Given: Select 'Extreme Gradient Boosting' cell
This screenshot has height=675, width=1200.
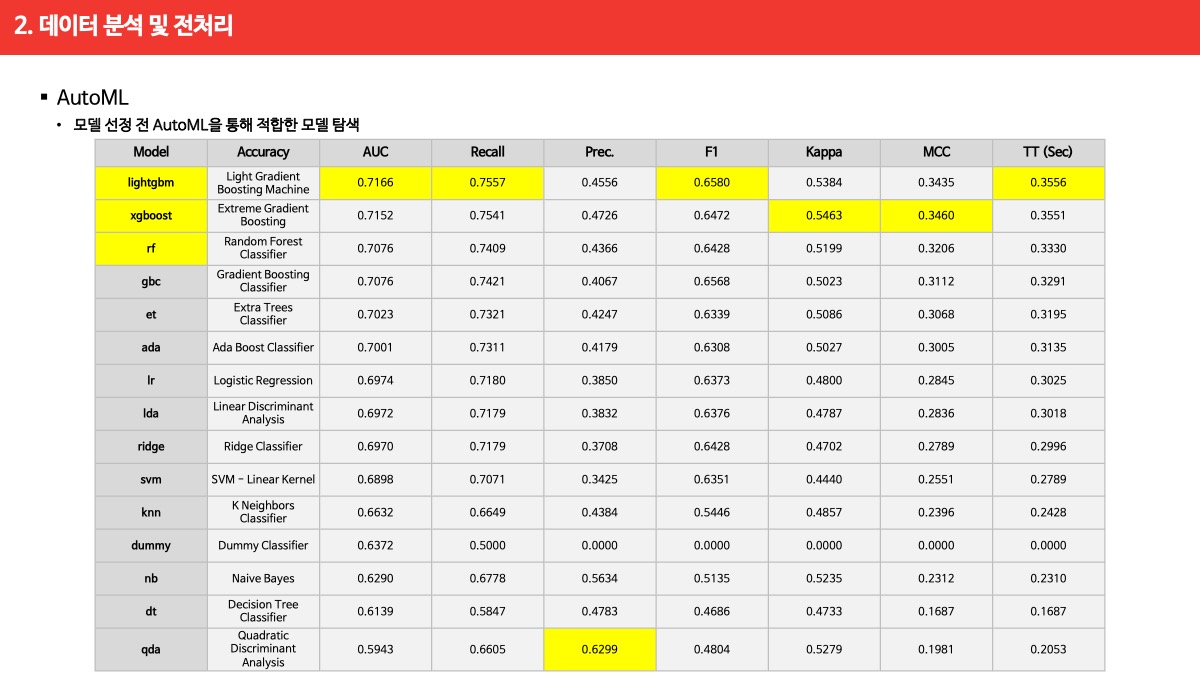Looking at the screenshot, I should 263,215.
